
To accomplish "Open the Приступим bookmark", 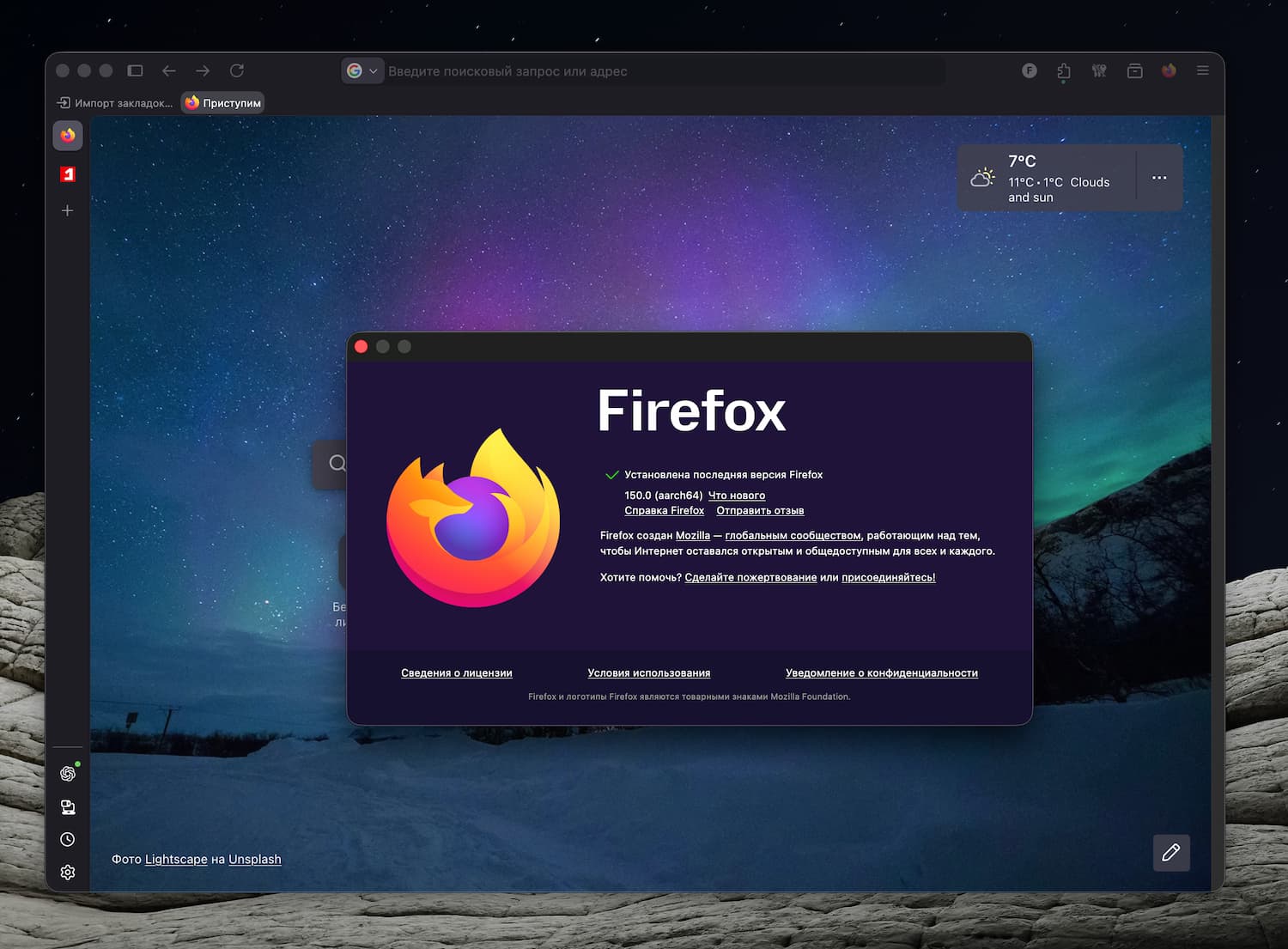I will click(x=223, y=103).
